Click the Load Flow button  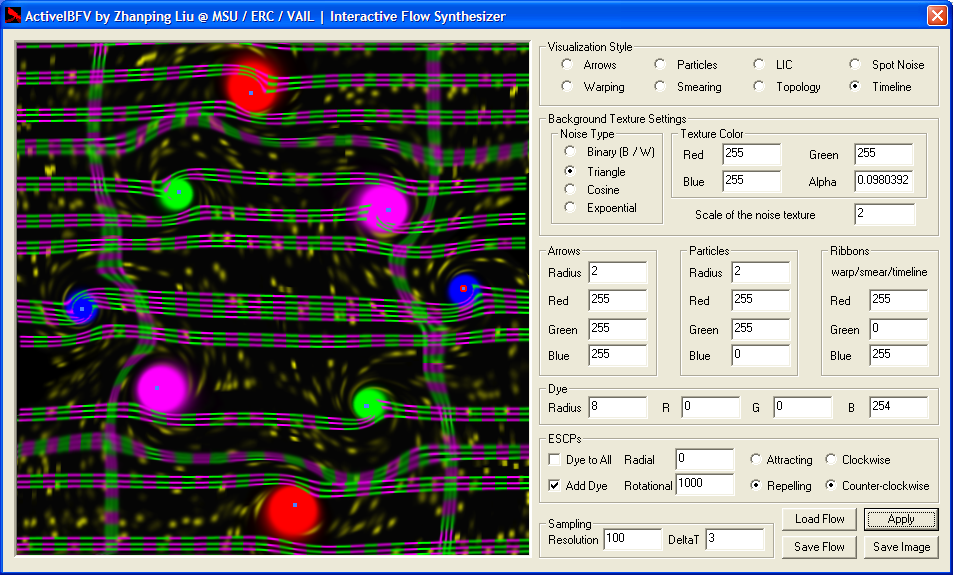tap(819, 519)
